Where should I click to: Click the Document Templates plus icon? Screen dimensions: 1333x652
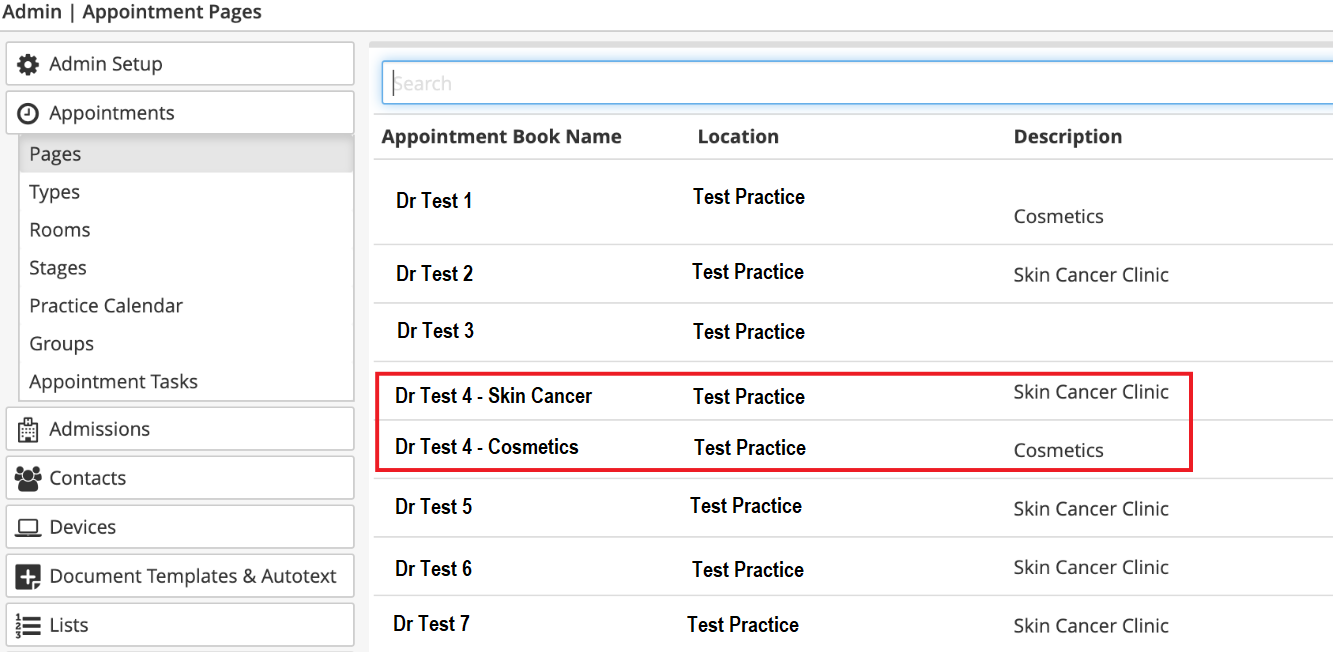[x=29, y=576]
